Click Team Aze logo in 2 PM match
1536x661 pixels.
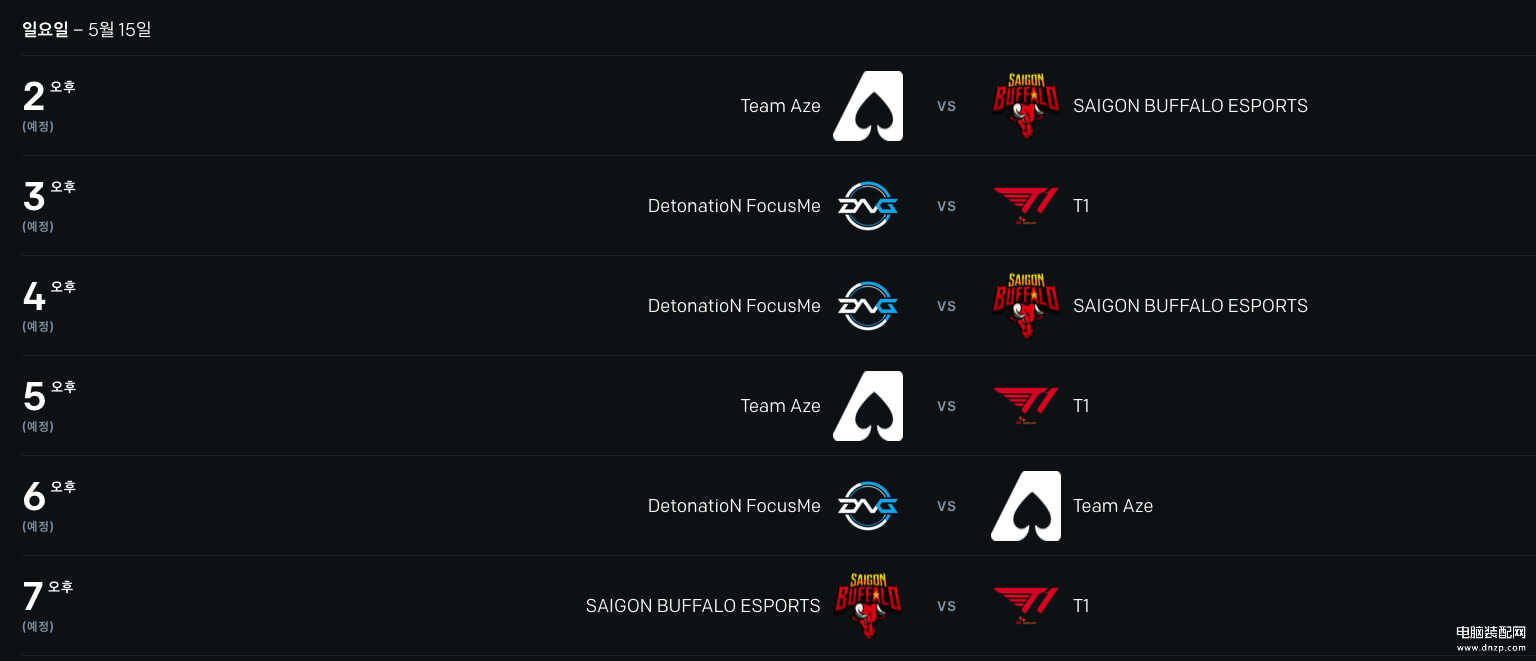coord(868,106)
